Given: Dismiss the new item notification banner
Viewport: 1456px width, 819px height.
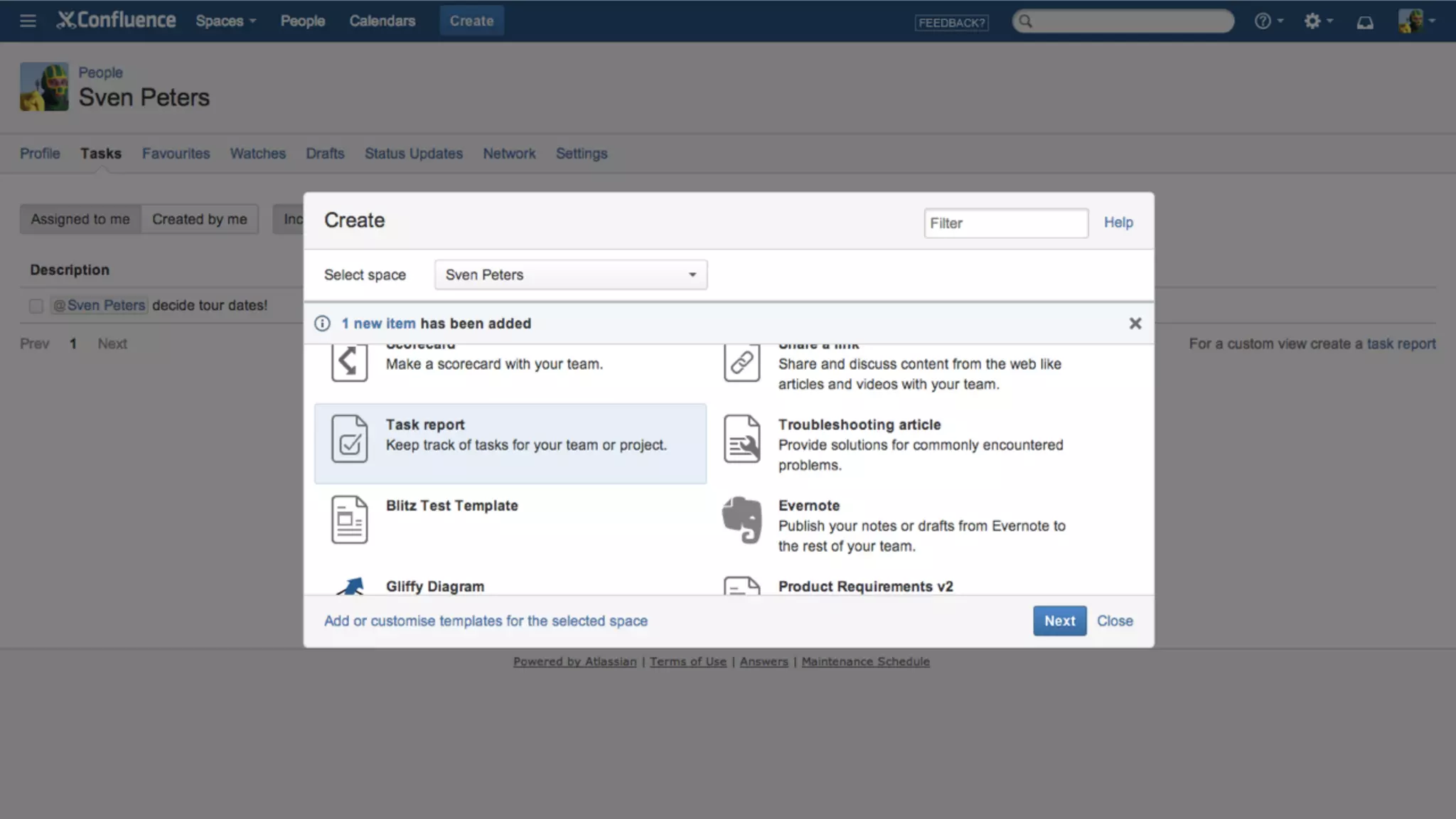Looking at the screenshot, I should click(1135, 323).
